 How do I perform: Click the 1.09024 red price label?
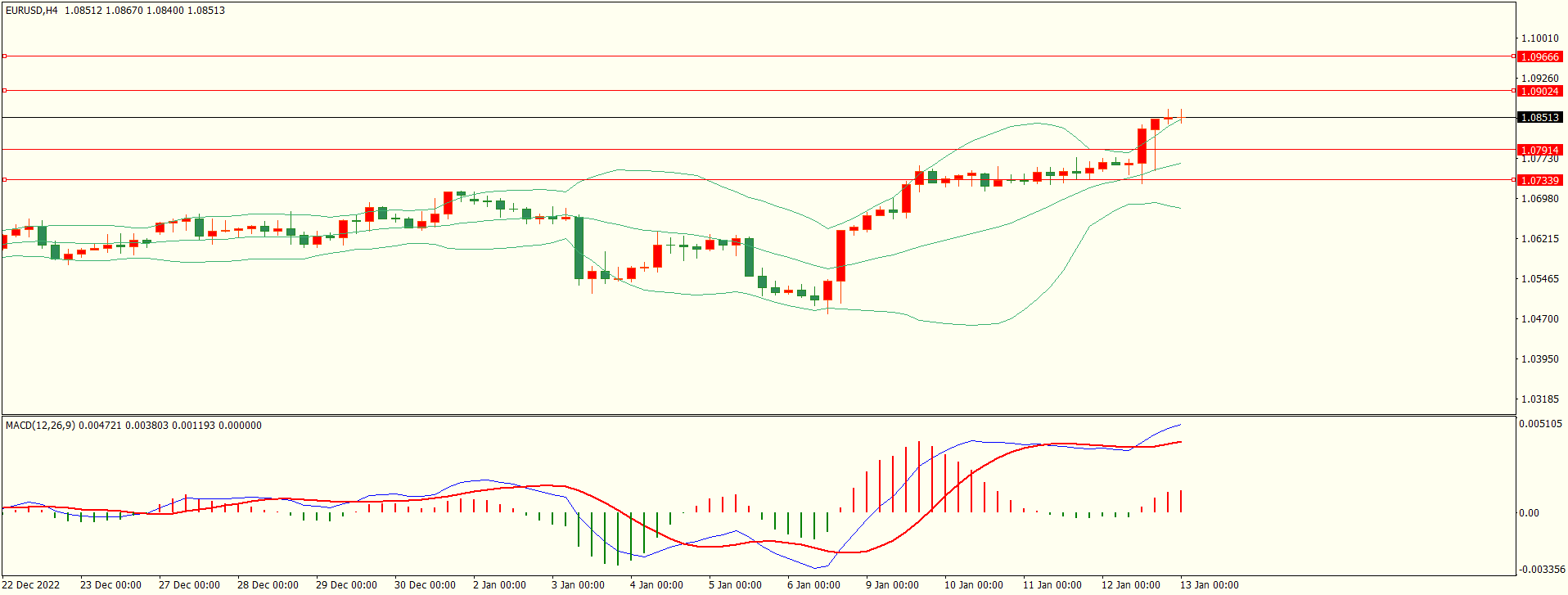point(1539,92)
